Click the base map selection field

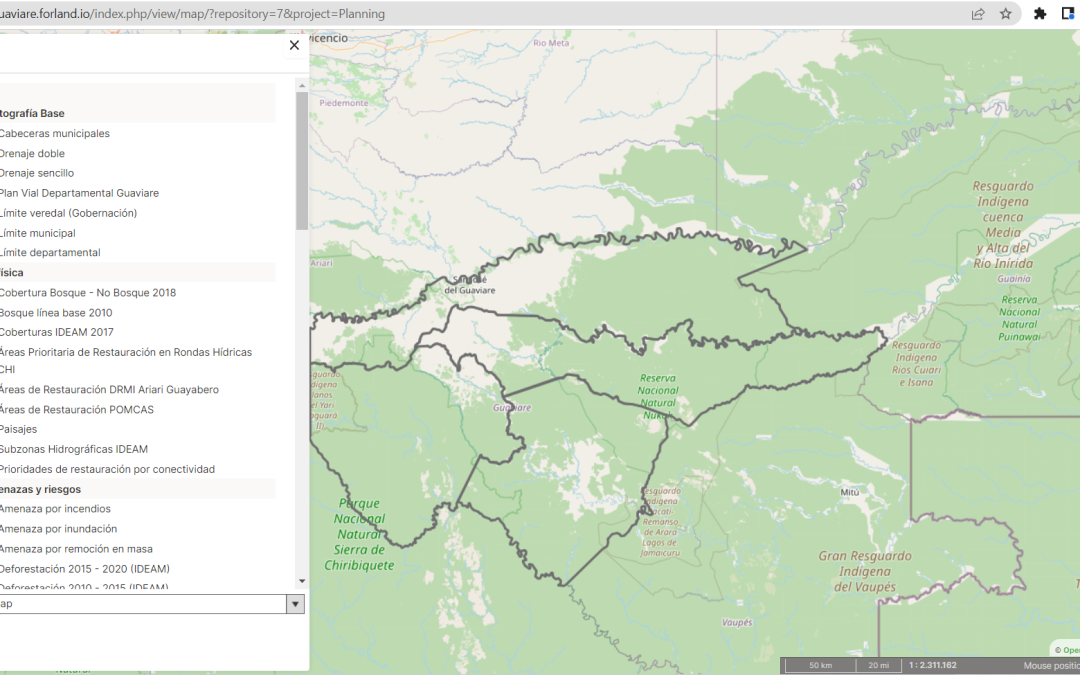click(143, 604)
